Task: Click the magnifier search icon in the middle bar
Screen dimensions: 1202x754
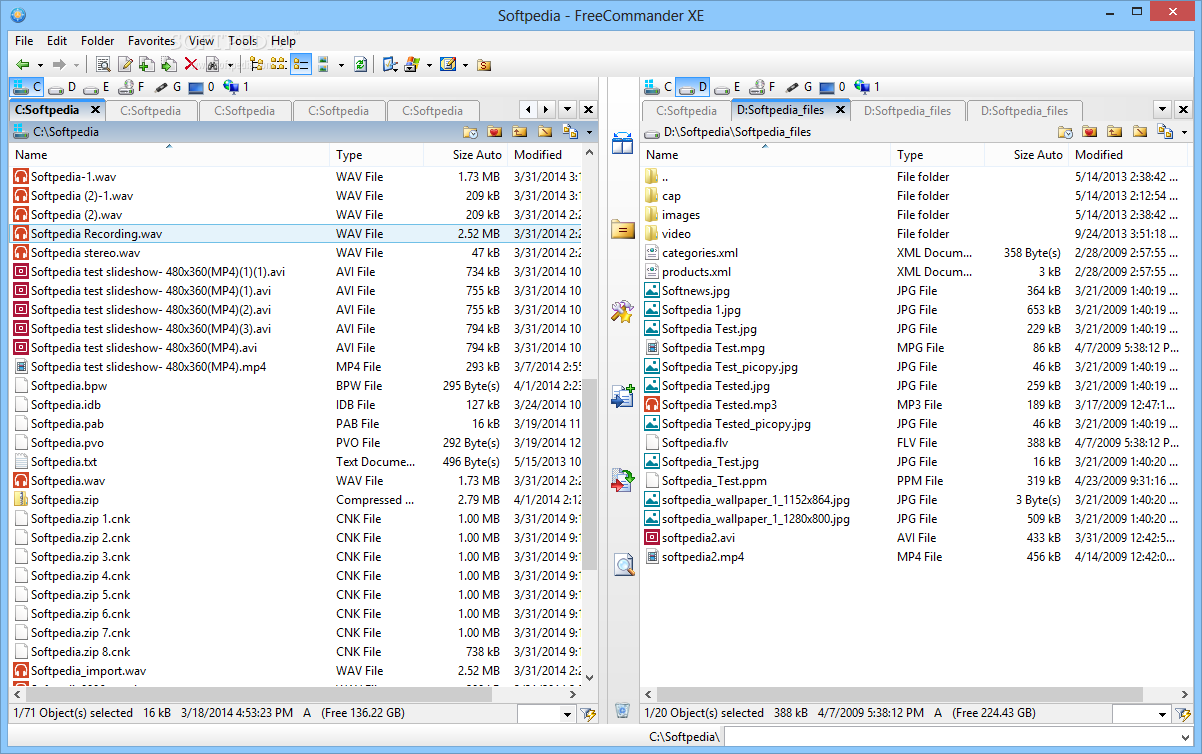Action: coord(623,564)
